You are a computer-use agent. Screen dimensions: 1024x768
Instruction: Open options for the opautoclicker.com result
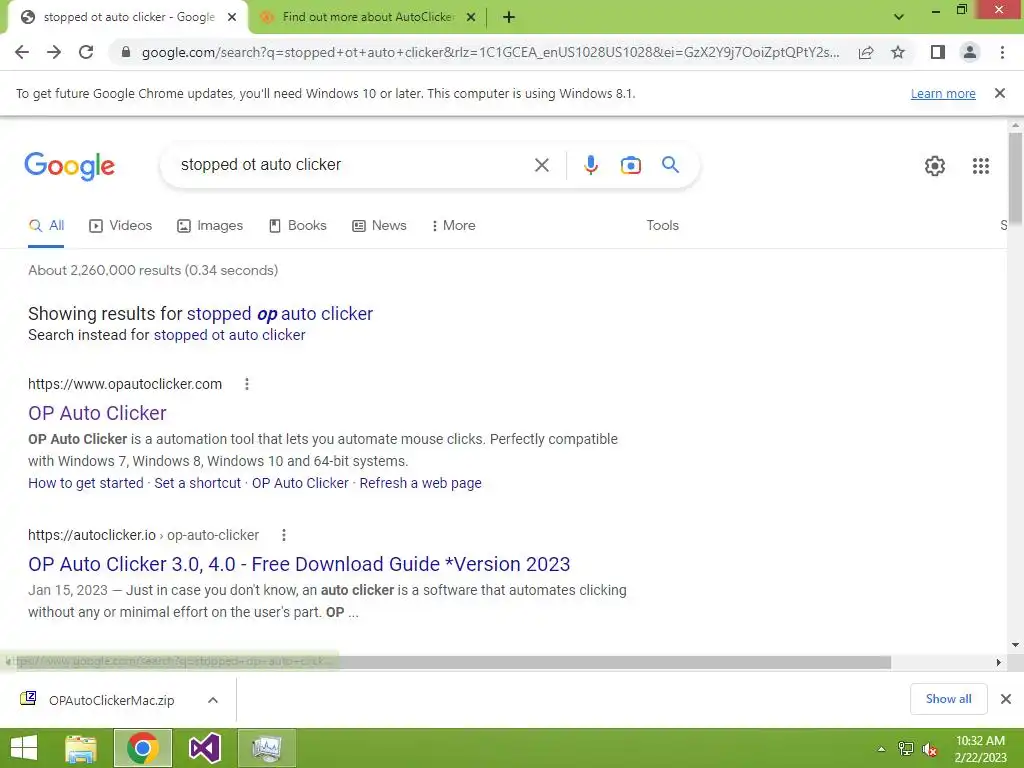point(247,384)
